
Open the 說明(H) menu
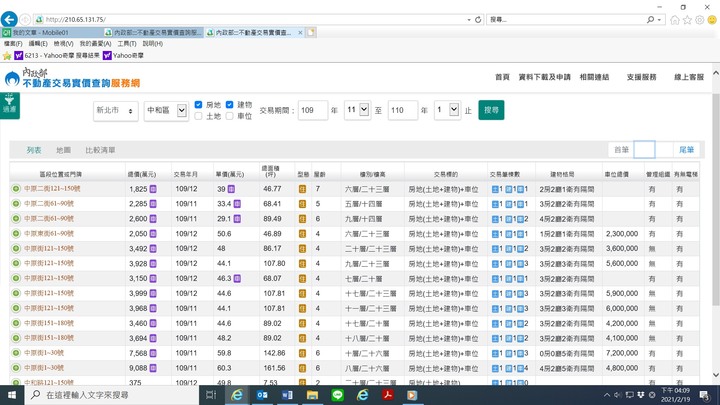[x=153, y=44]
